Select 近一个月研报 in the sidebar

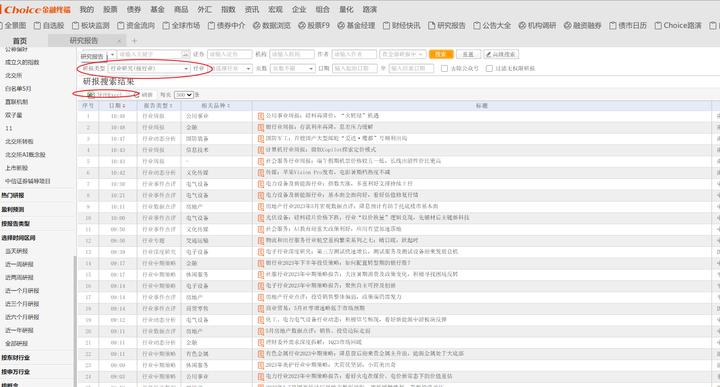[22, 291]
